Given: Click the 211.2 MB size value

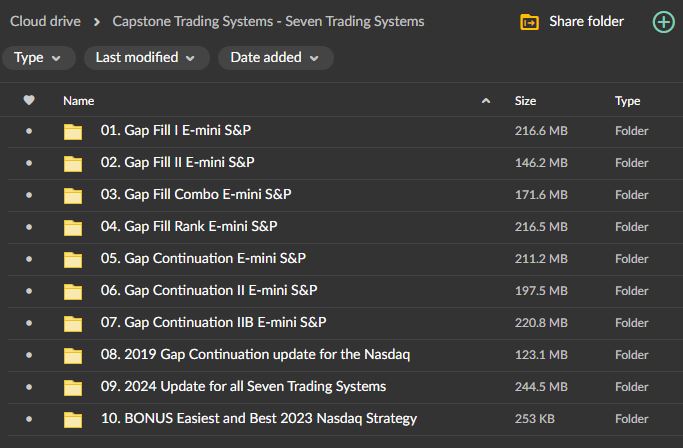Looking at the screenshot, I should [x=541, y=259].
